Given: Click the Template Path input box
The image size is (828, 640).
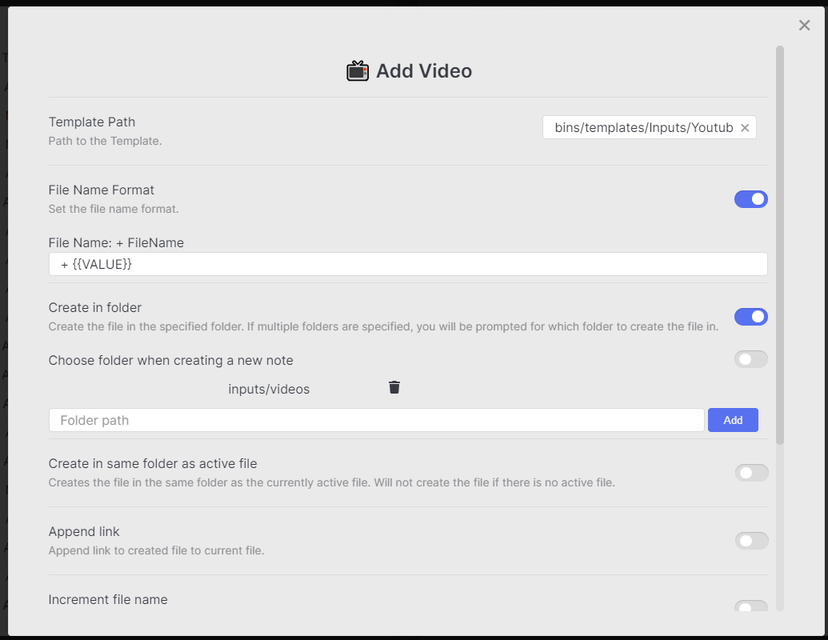Looking at the screenshot, I should pos(642,128).
